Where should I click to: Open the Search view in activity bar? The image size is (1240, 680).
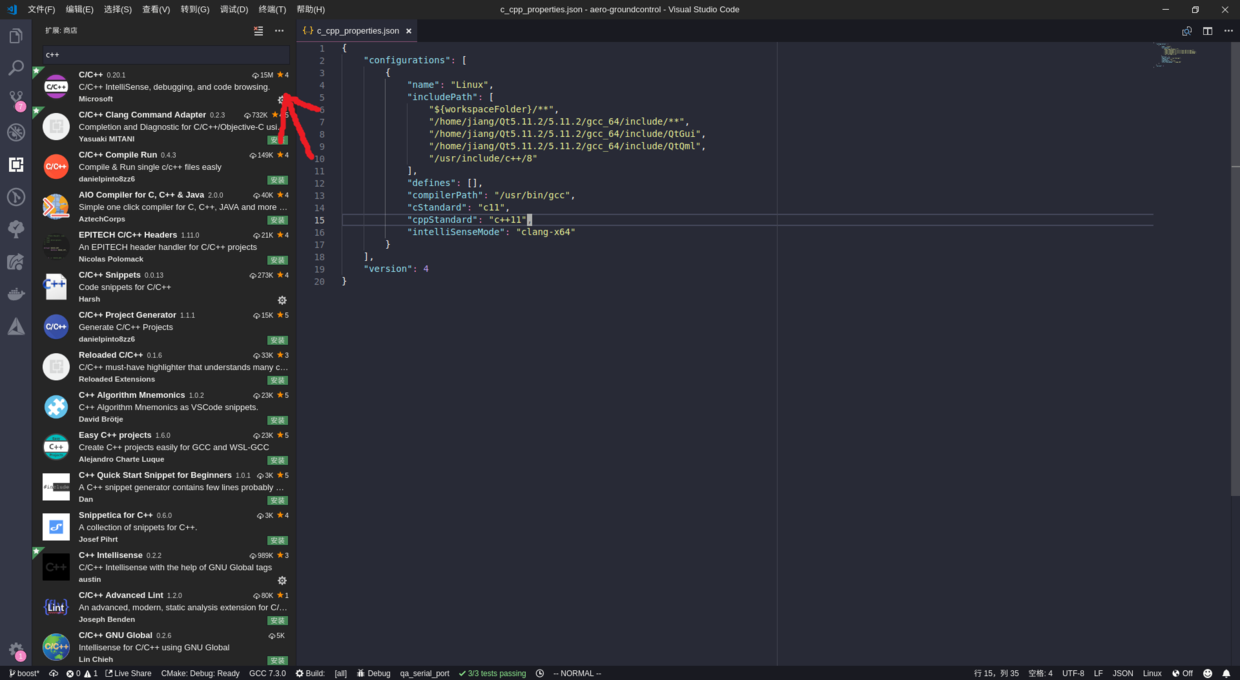(x=16, y=69)
